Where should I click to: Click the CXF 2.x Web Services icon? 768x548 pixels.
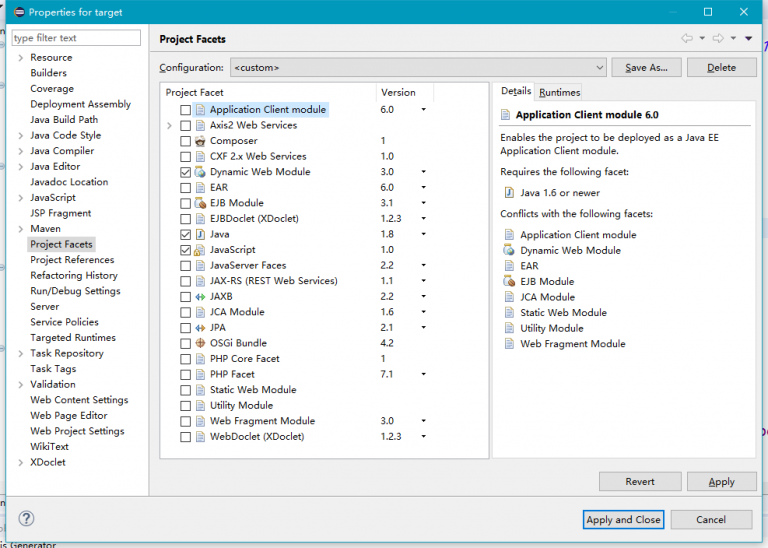pyautogui.click(x=200, y=157)
